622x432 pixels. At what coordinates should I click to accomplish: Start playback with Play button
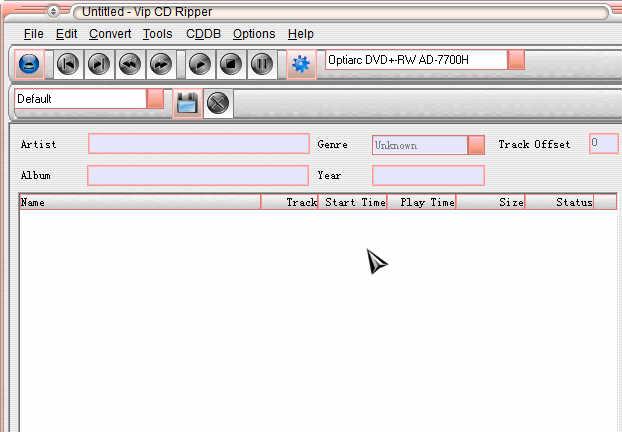pyautogui.click(x=200, y=63)
